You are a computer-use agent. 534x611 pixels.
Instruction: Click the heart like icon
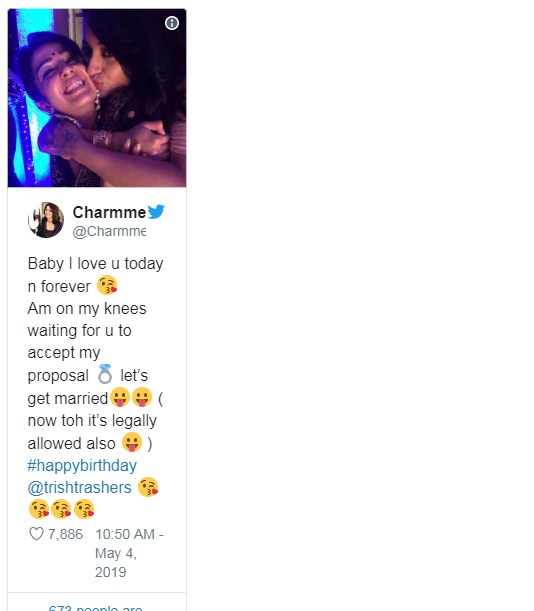click(x=36, y=534)
